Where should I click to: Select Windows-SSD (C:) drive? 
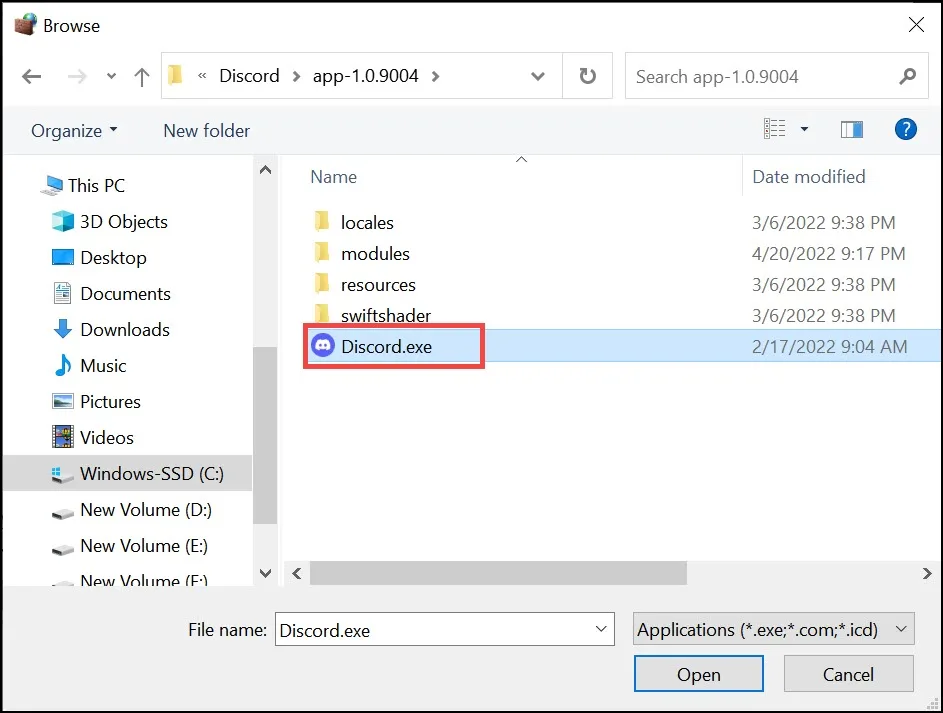coord(127,473)
